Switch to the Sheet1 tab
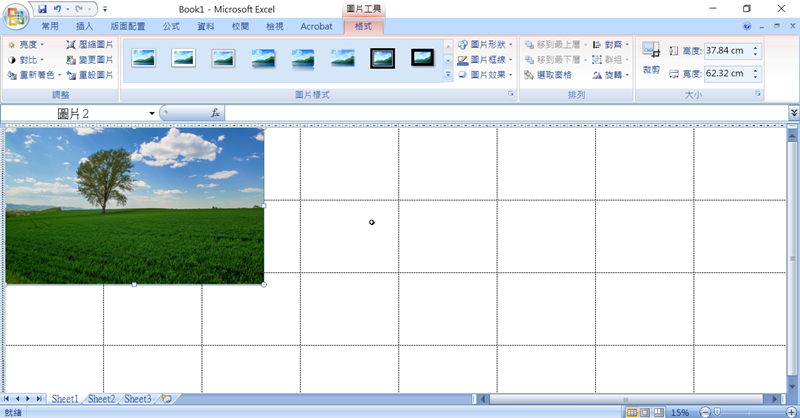Viewport: 800px width, 418px height. click(x=65, y=399)
